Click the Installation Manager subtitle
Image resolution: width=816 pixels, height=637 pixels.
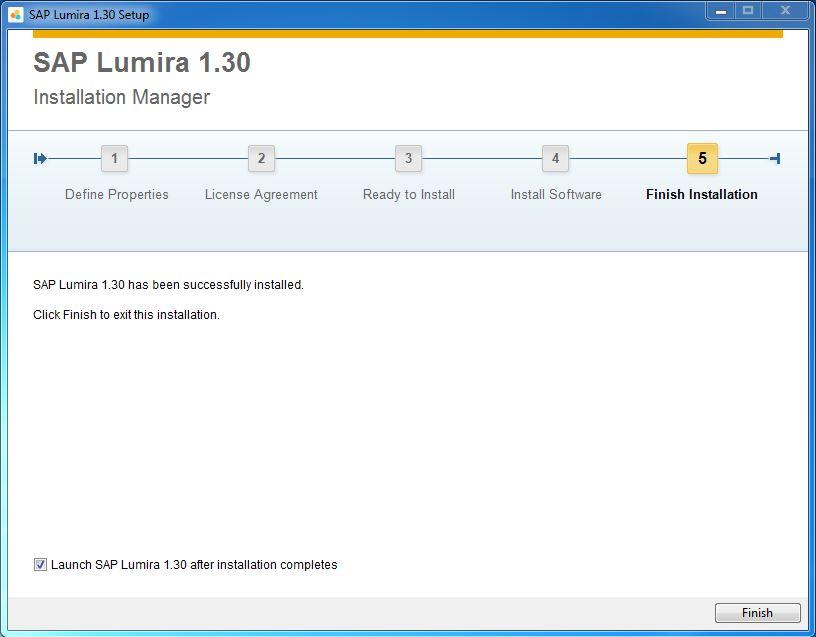(122, 97)
